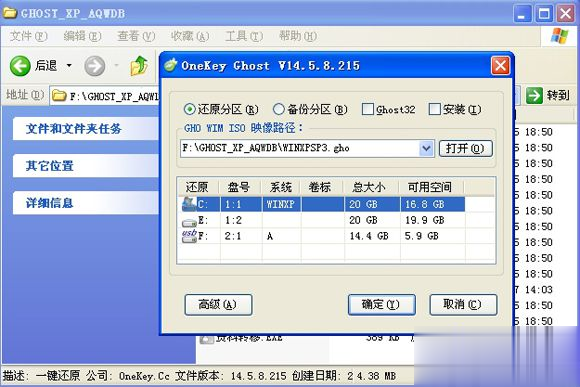Select the 还原分区(R) radio button
Image resolution: width=580 pixels, height=387 pixels.
pyautogui.click(x=189, y=109)
